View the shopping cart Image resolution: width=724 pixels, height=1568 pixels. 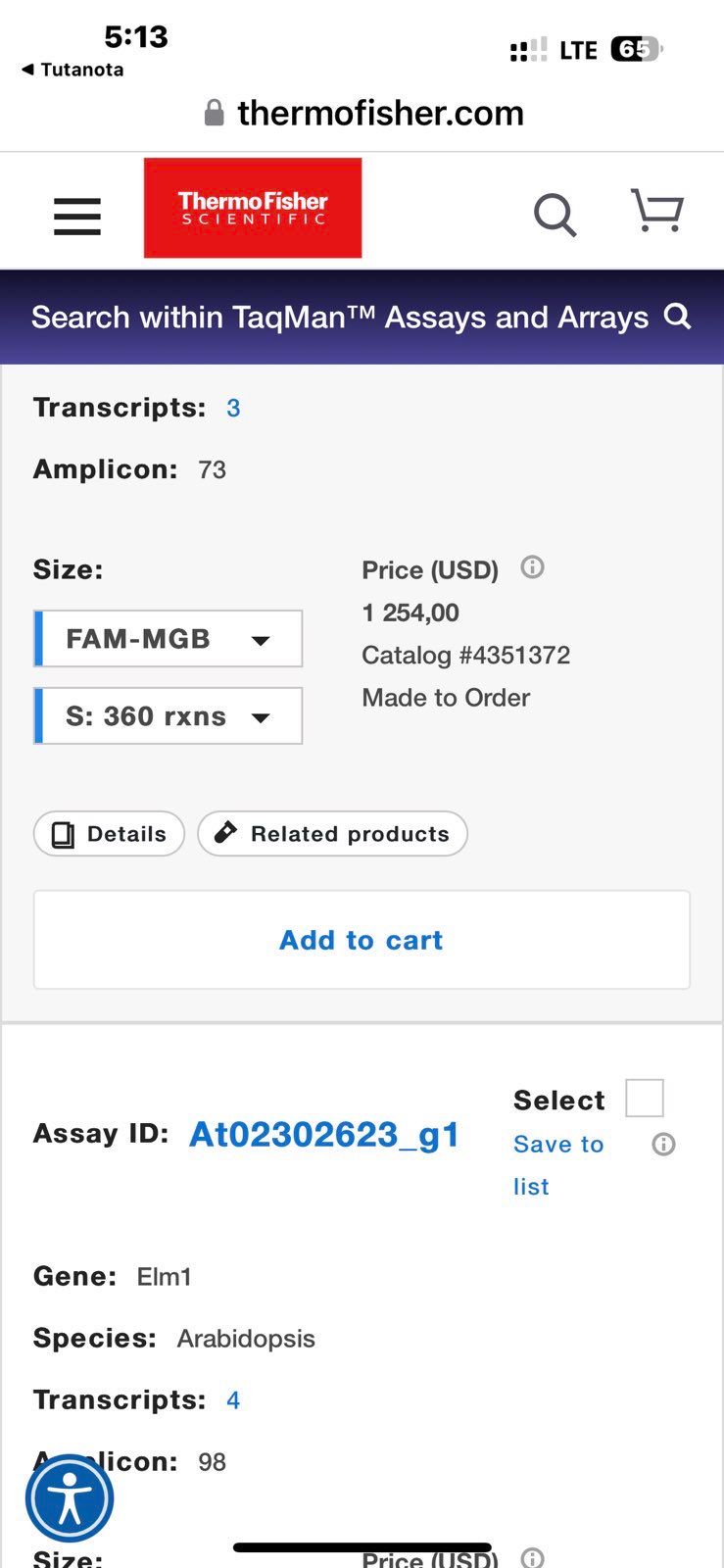pyautogui.click(x=656, y=211)
